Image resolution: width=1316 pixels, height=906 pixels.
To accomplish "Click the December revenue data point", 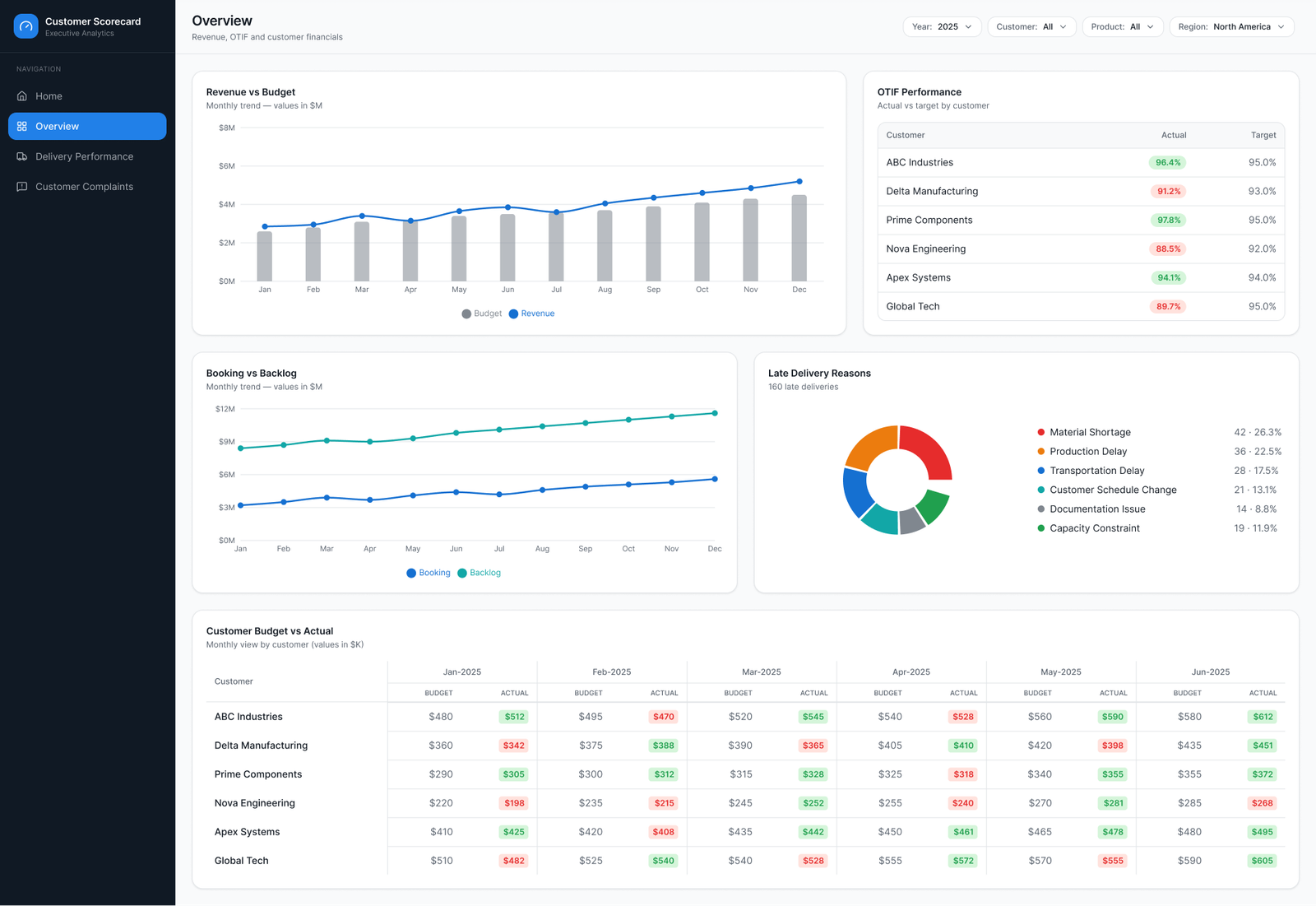I will coord(799,182).
